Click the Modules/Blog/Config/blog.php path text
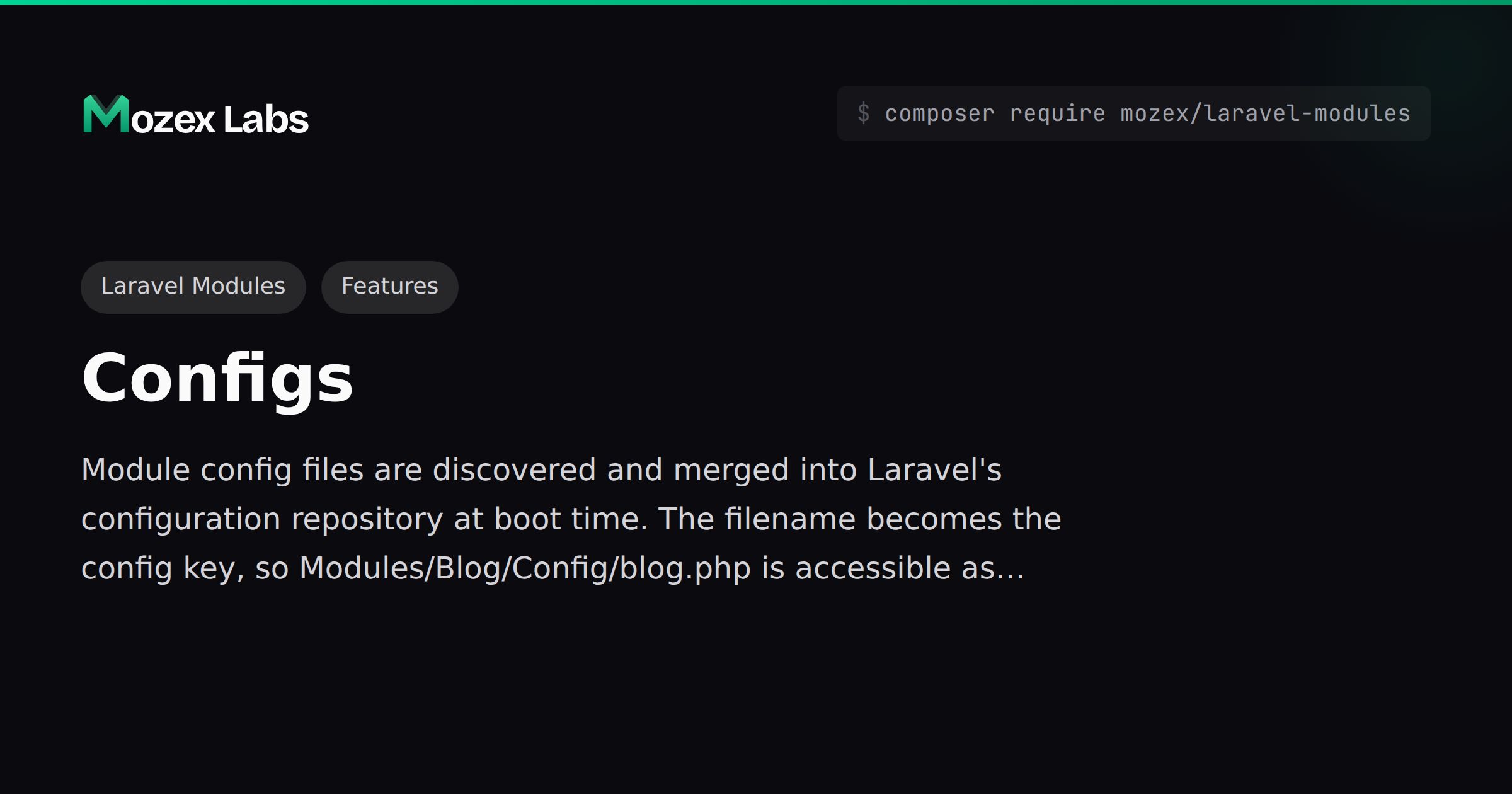Screen dimensions: 1512x794 click(x=525, y=568)
